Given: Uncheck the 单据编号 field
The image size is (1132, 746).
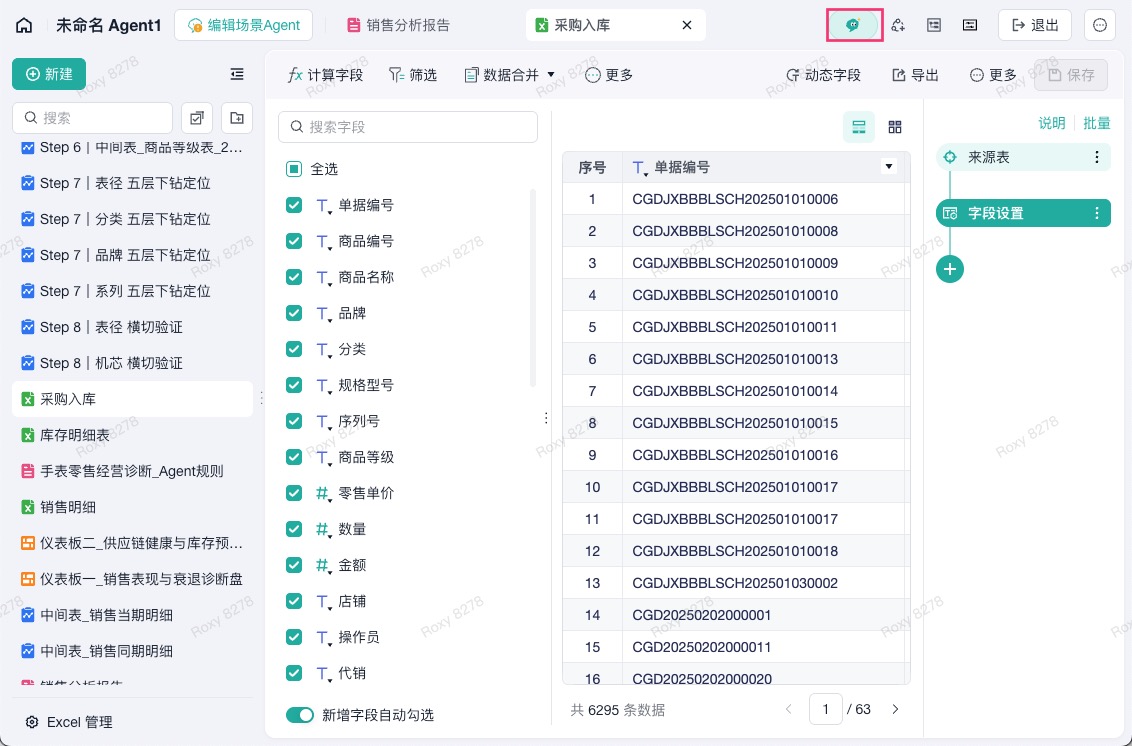Looking at the screenshot, I should 294,205.
